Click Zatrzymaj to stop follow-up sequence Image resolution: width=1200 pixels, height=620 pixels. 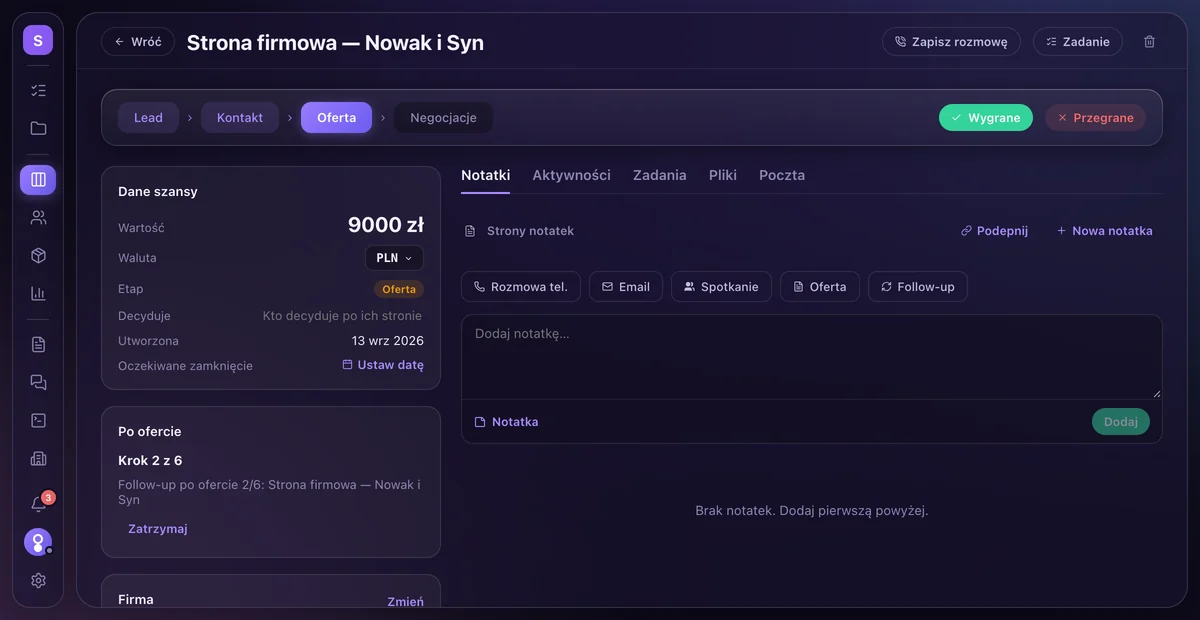(x=158, y=529)
